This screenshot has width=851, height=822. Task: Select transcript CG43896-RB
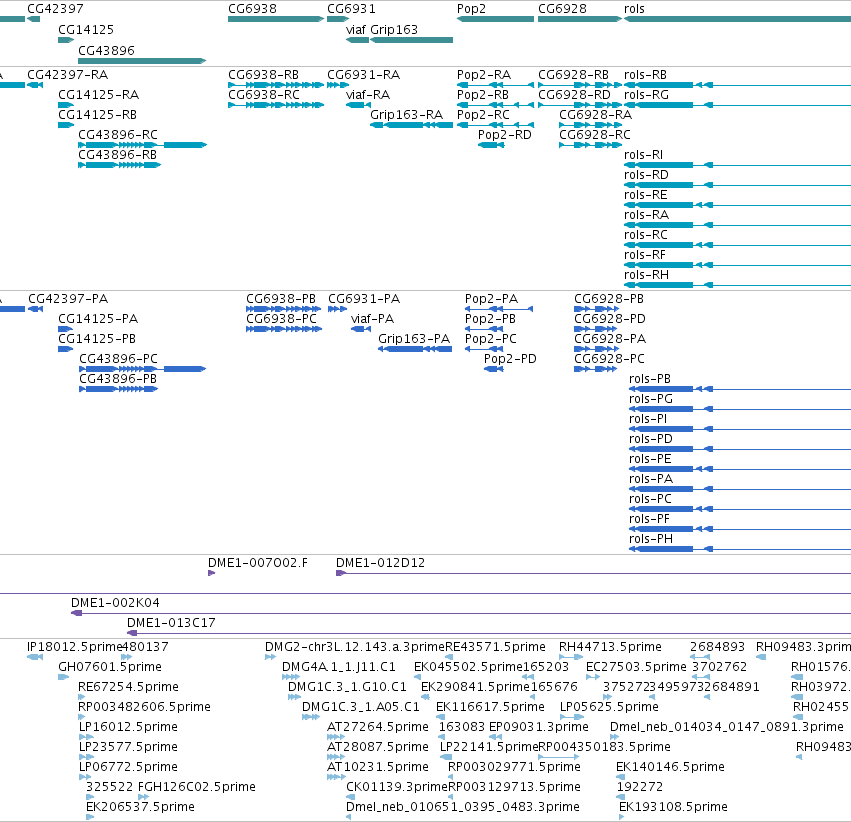[119, 165]
